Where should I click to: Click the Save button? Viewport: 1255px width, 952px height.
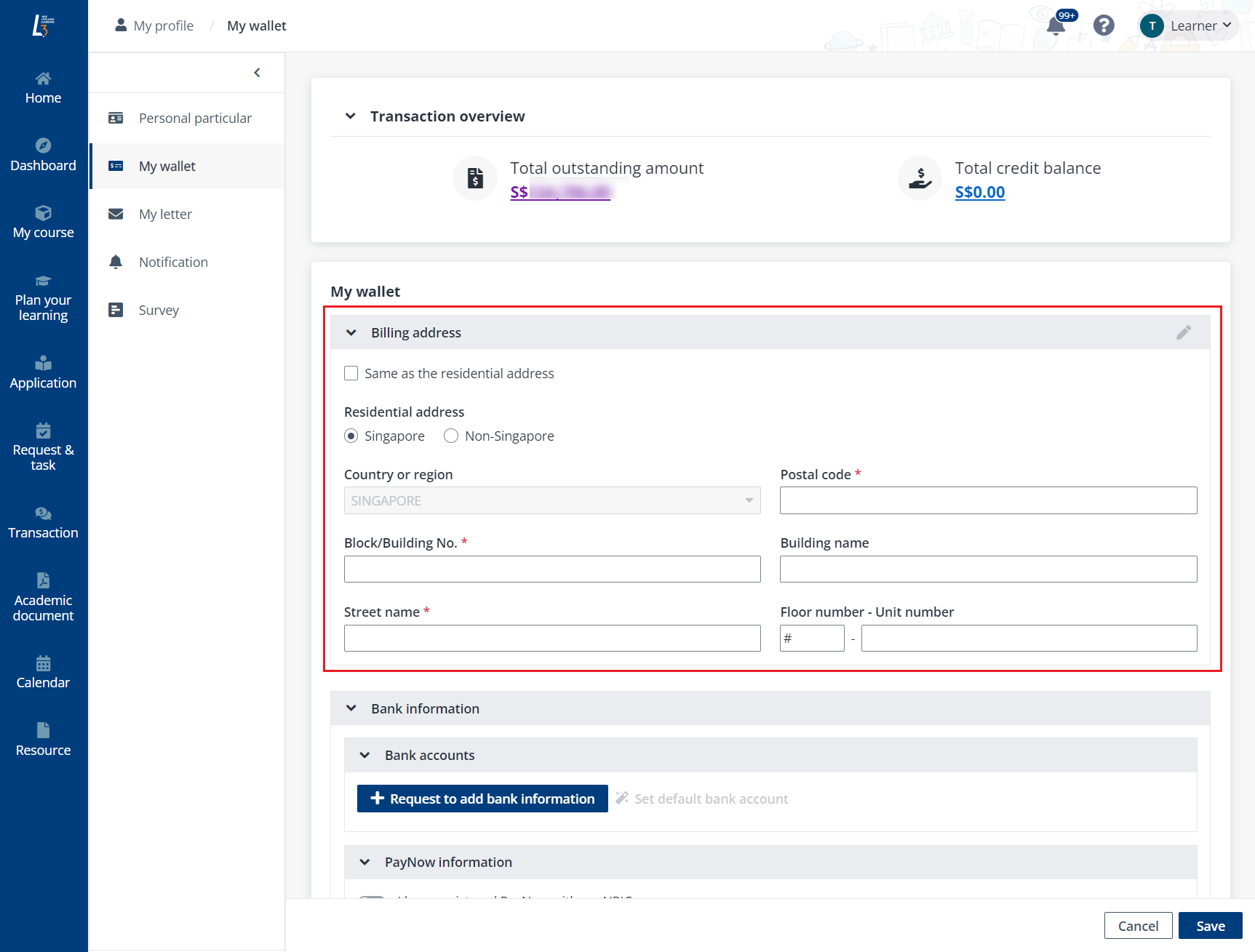[1211, 926]
